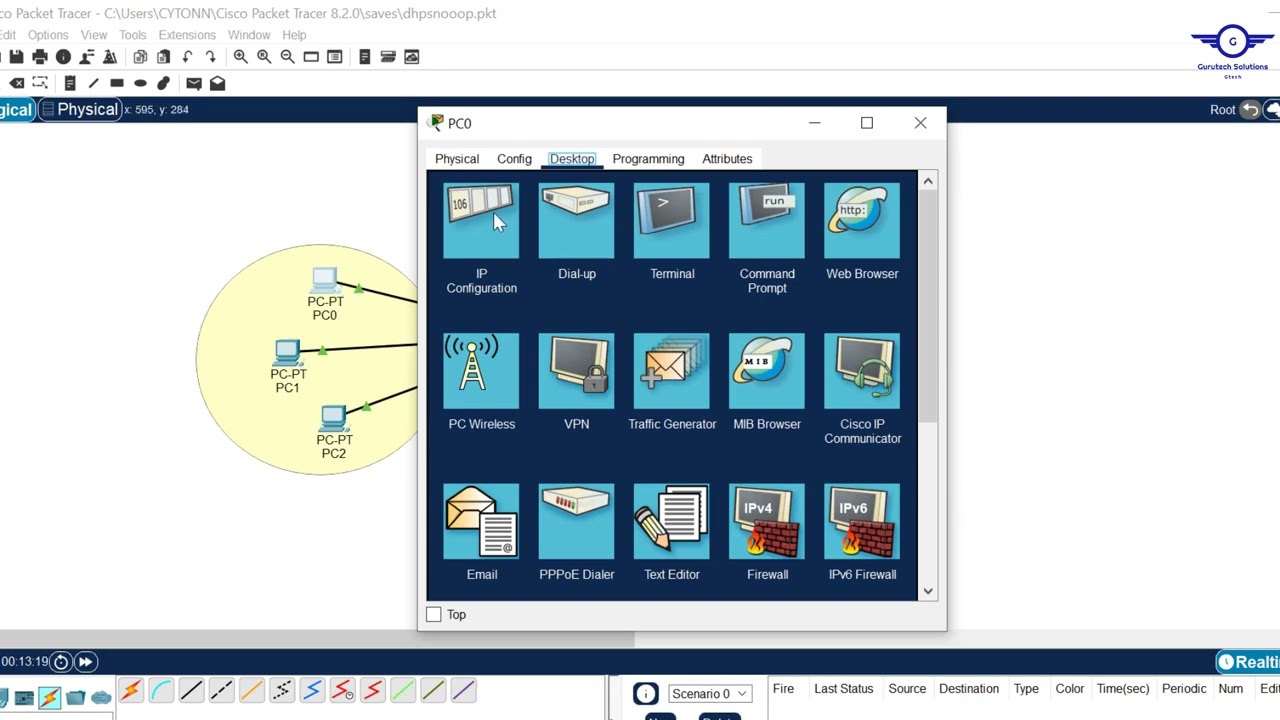Open the Tools menu
The image size is (1280, 720).
pos(133,35)
